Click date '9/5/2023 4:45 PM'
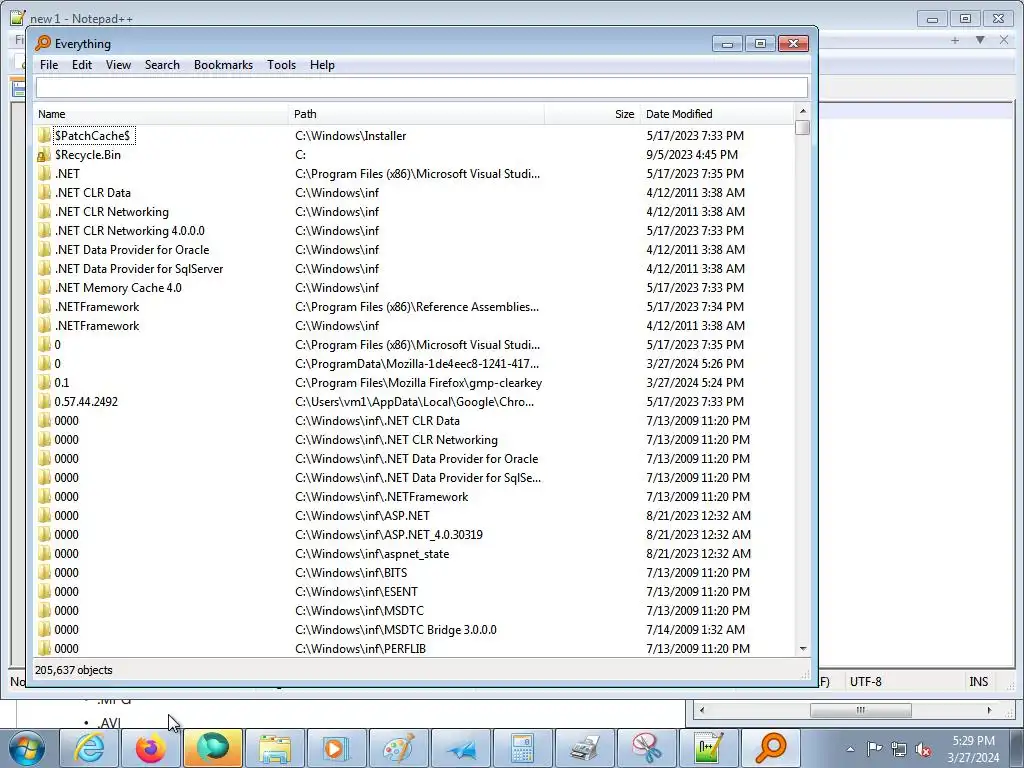This screenshot has height=768, width=1024. (692, 155)
